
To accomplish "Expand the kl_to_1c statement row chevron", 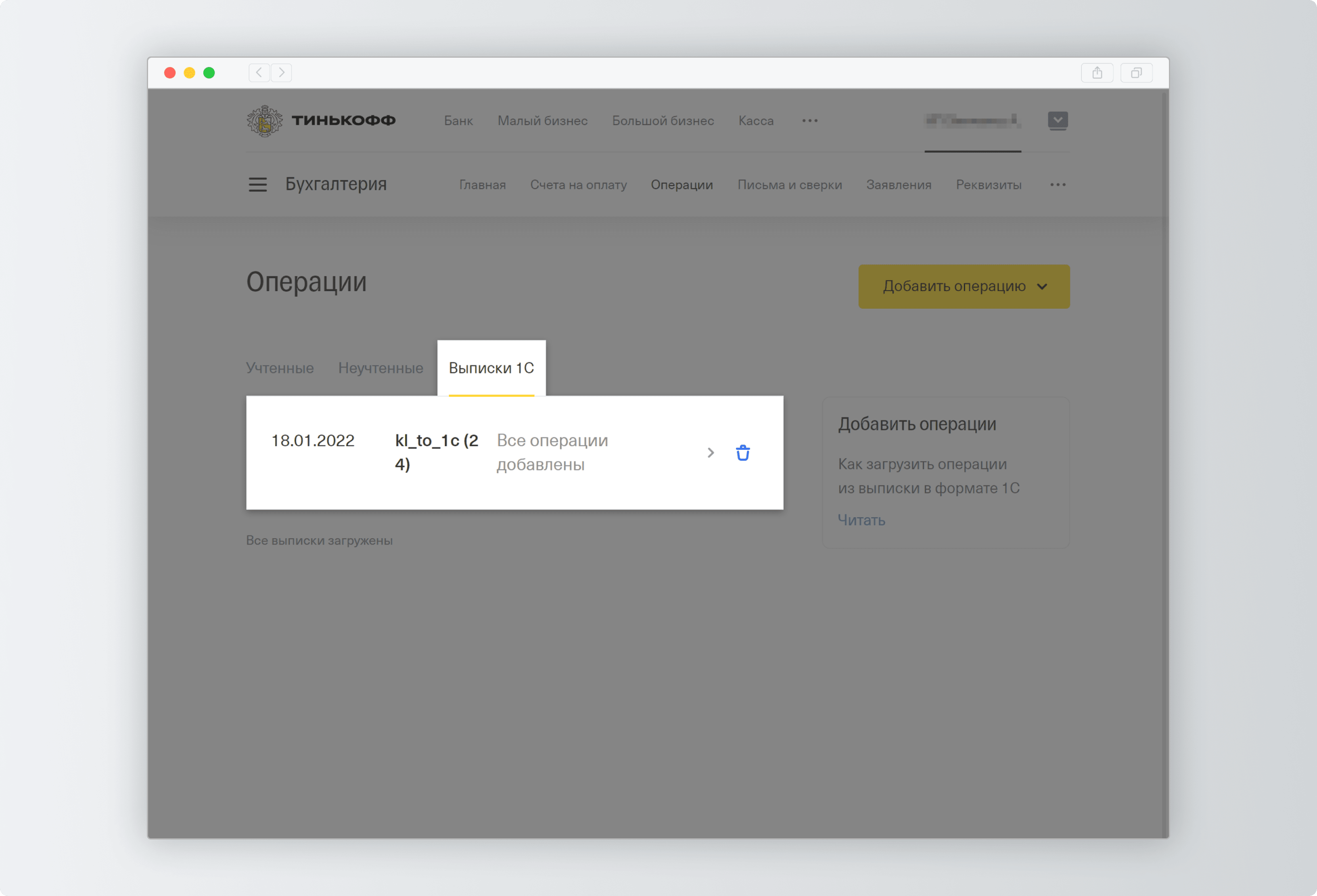I will tap(711, 453).
